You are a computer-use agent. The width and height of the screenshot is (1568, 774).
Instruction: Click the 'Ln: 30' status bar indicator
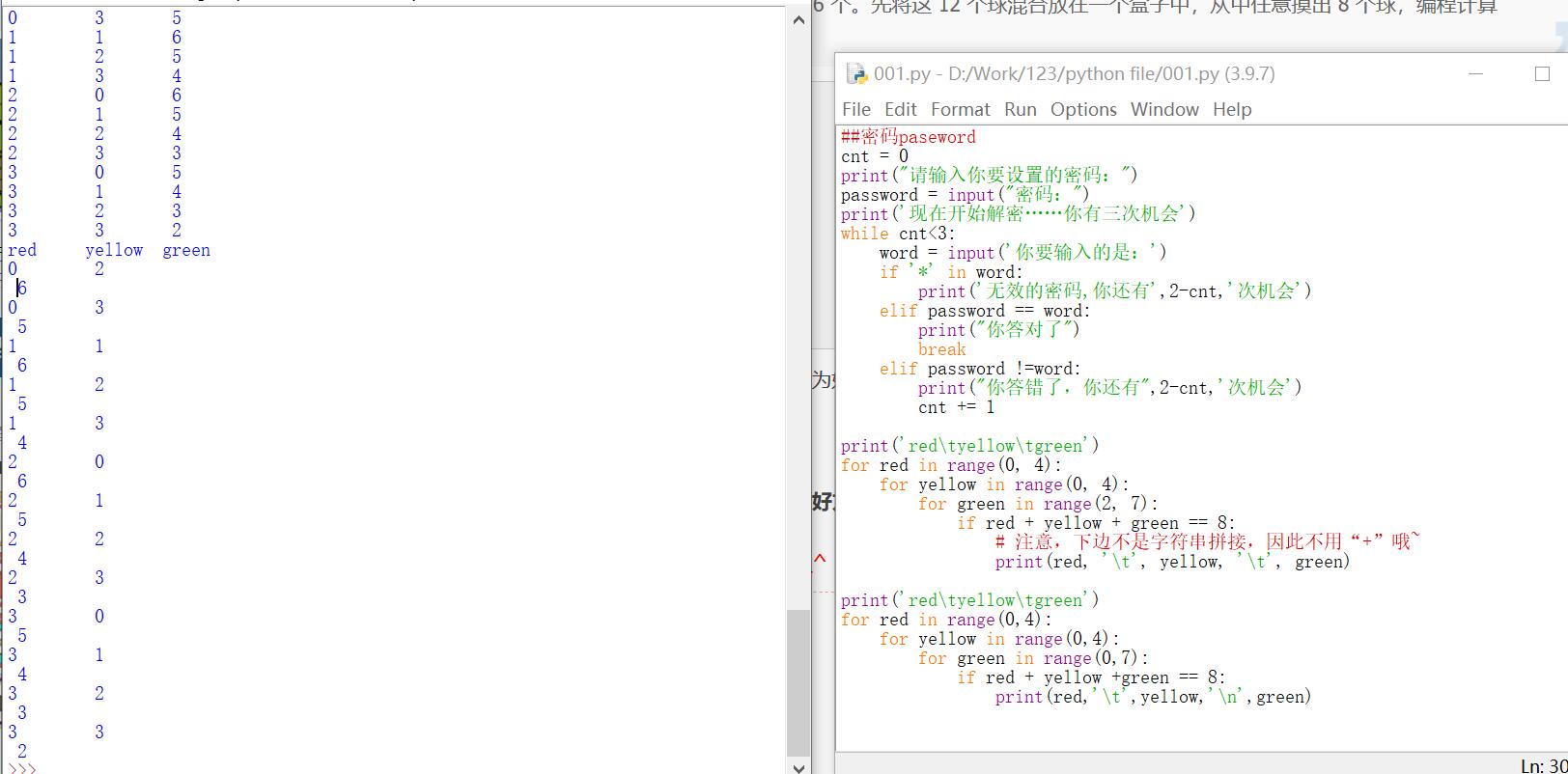pyautogui.click(x=1543, y=765)
